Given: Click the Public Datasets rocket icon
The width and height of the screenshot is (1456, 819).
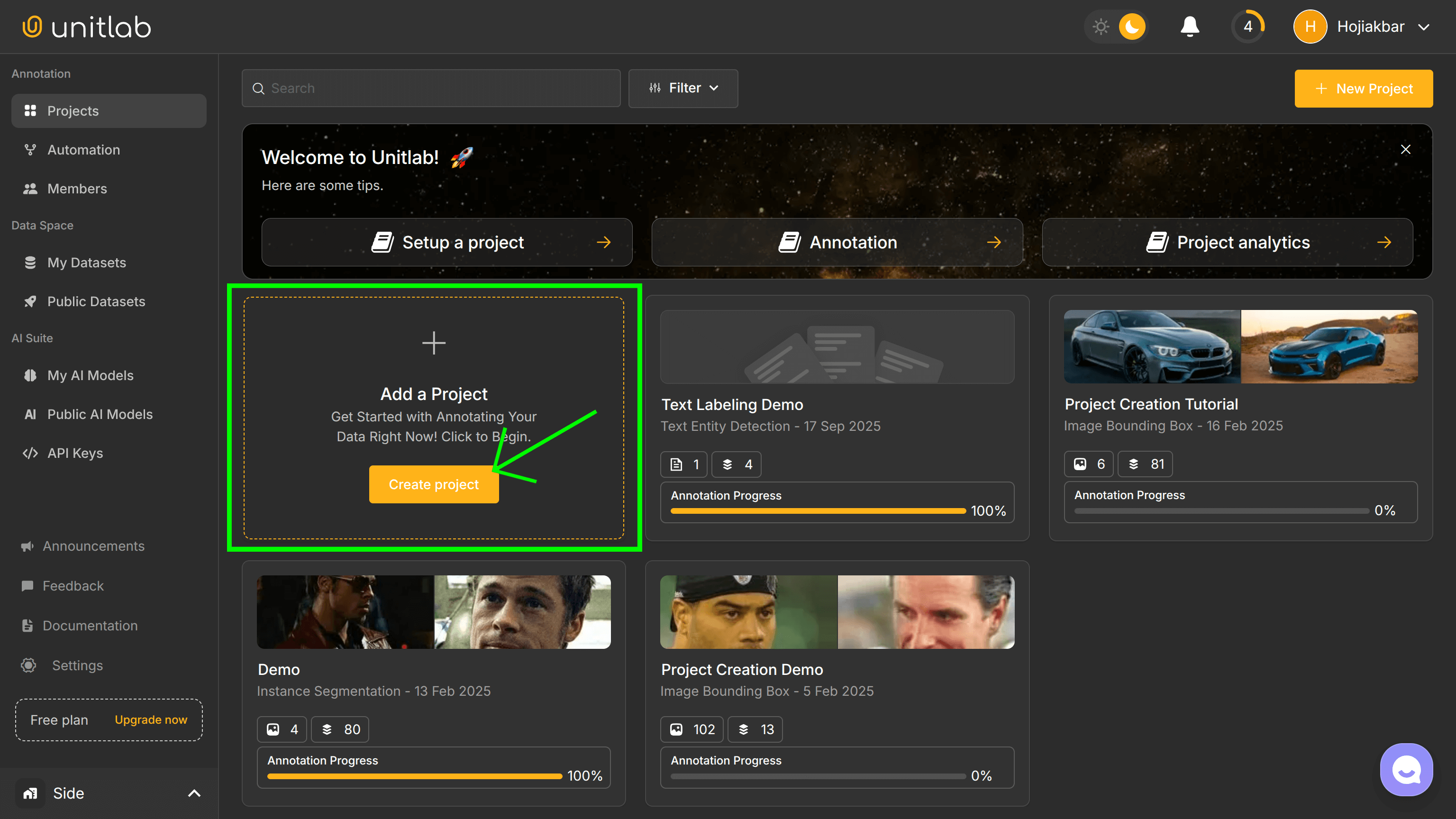Looking at the screenshot, I should point(31,301).
